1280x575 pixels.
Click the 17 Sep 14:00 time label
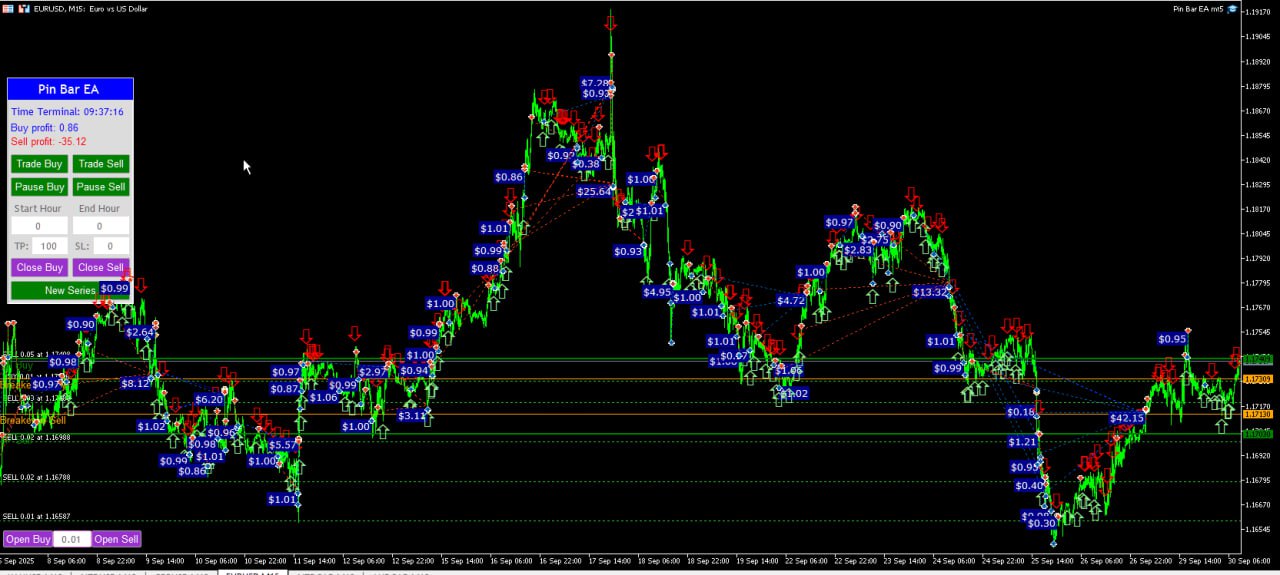click(x=609, y=561)
